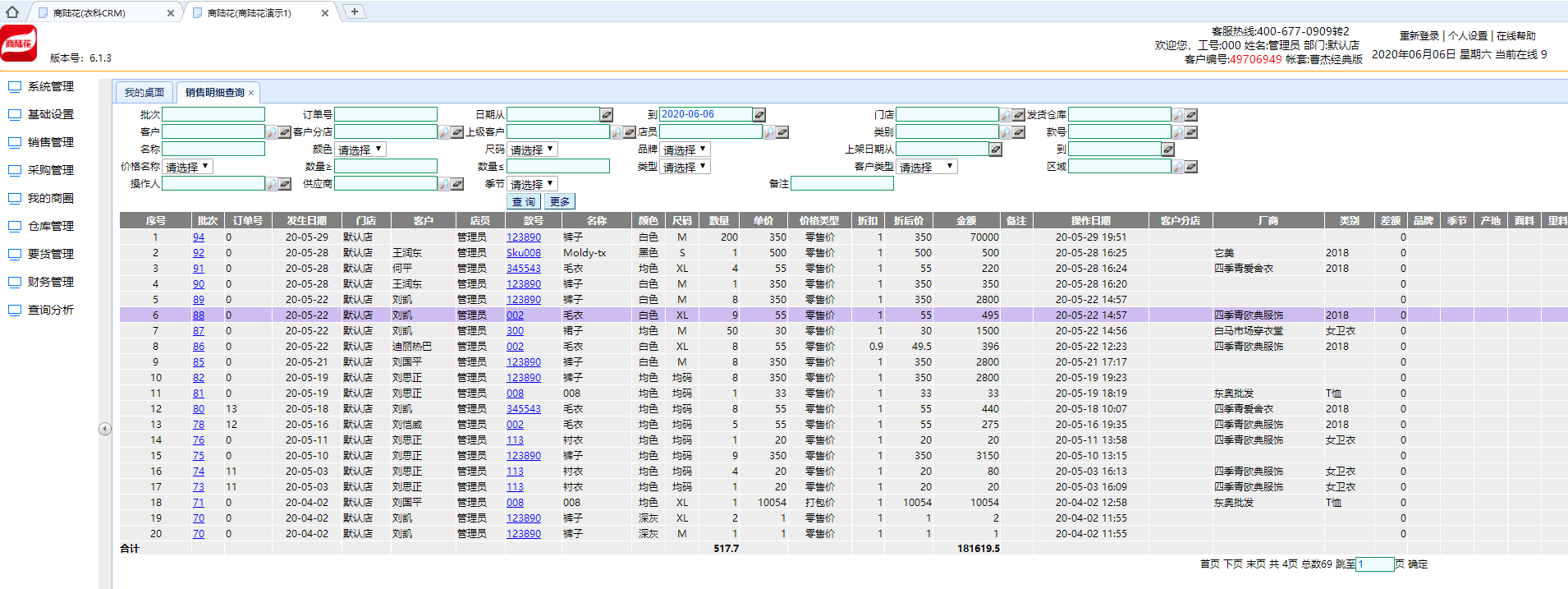
Task: Open the 操作人 search magnifier
Action: [x=272, y=184]
